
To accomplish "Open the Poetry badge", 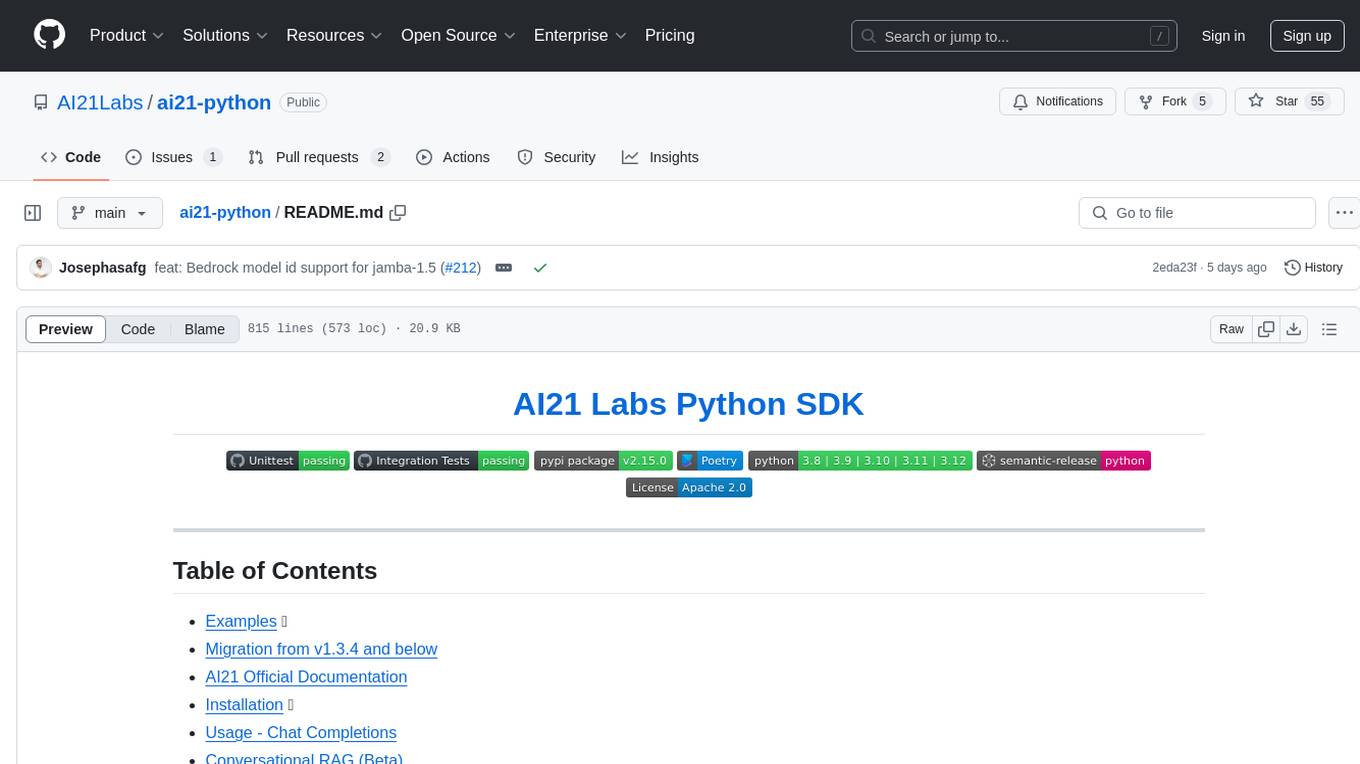I will [x=710, y=460].
